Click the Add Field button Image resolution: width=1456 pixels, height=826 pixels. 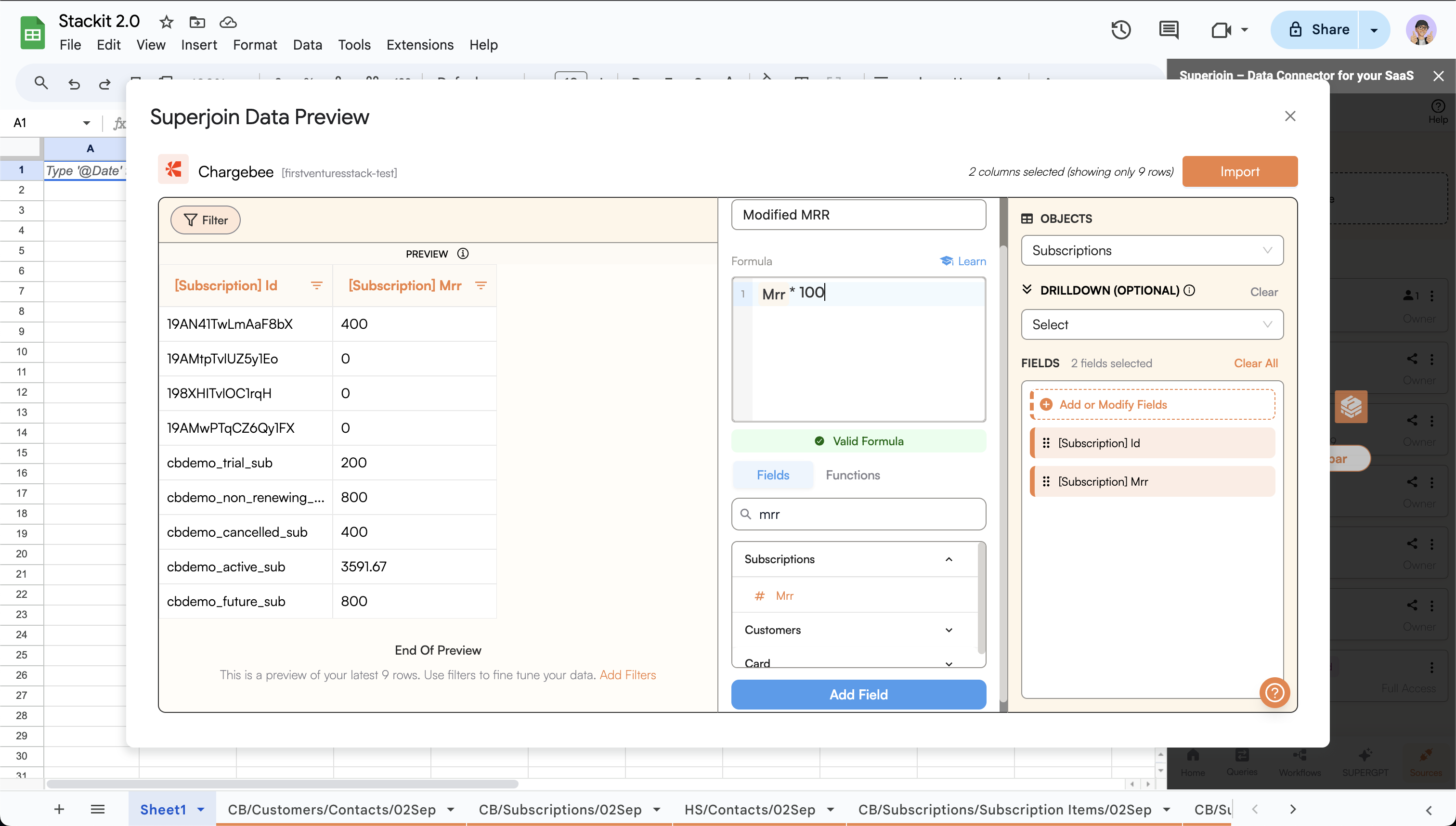point(858,695)
